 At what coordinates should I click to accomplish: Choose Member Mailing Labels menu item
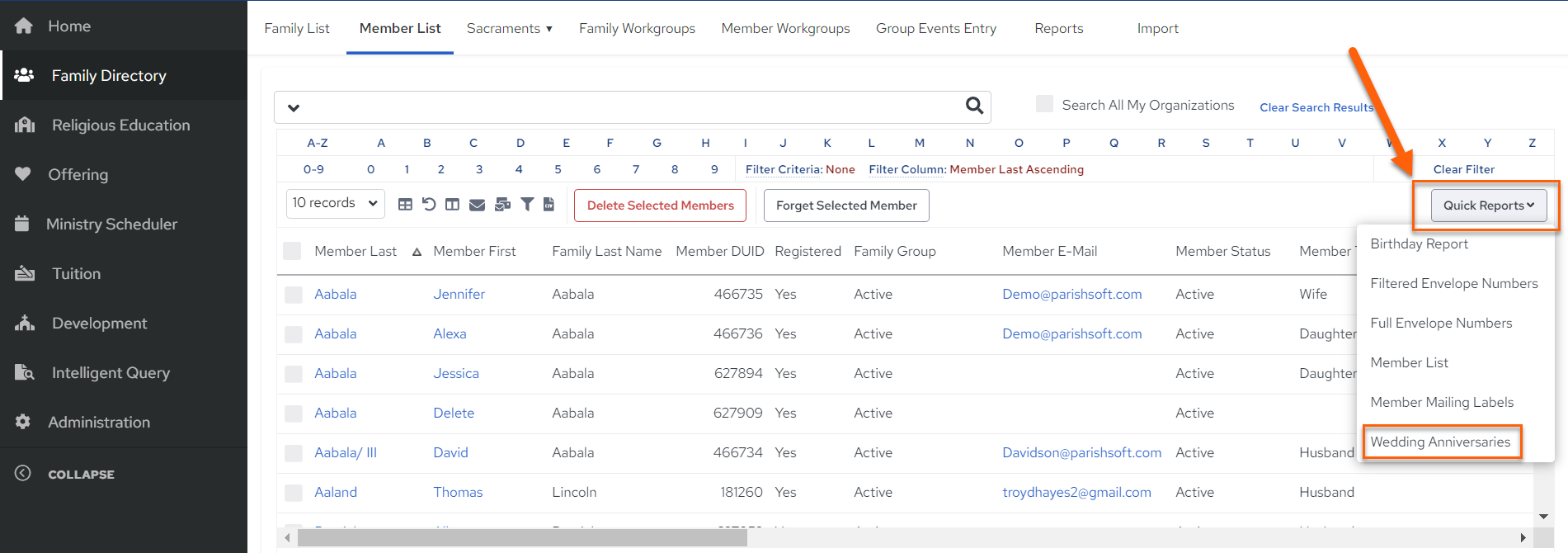point(1442,402)
